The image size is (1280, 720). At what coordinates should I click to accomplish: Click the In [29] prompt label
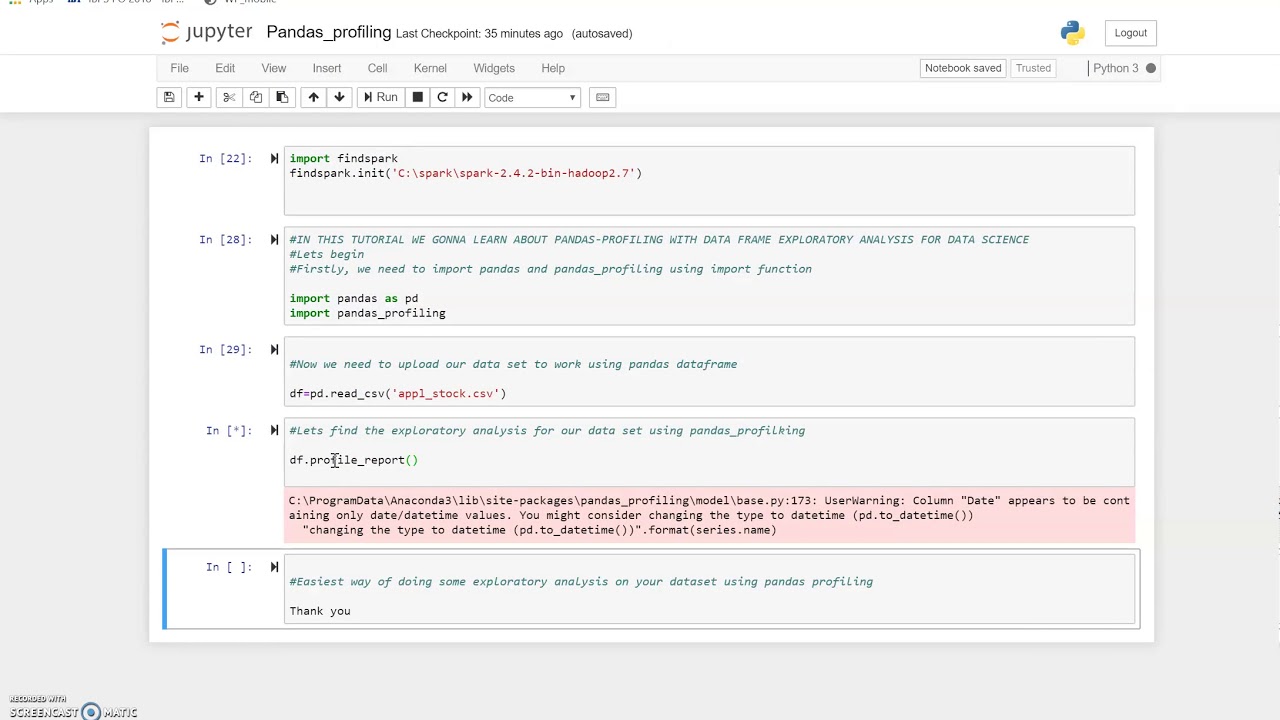click(225, 349)
